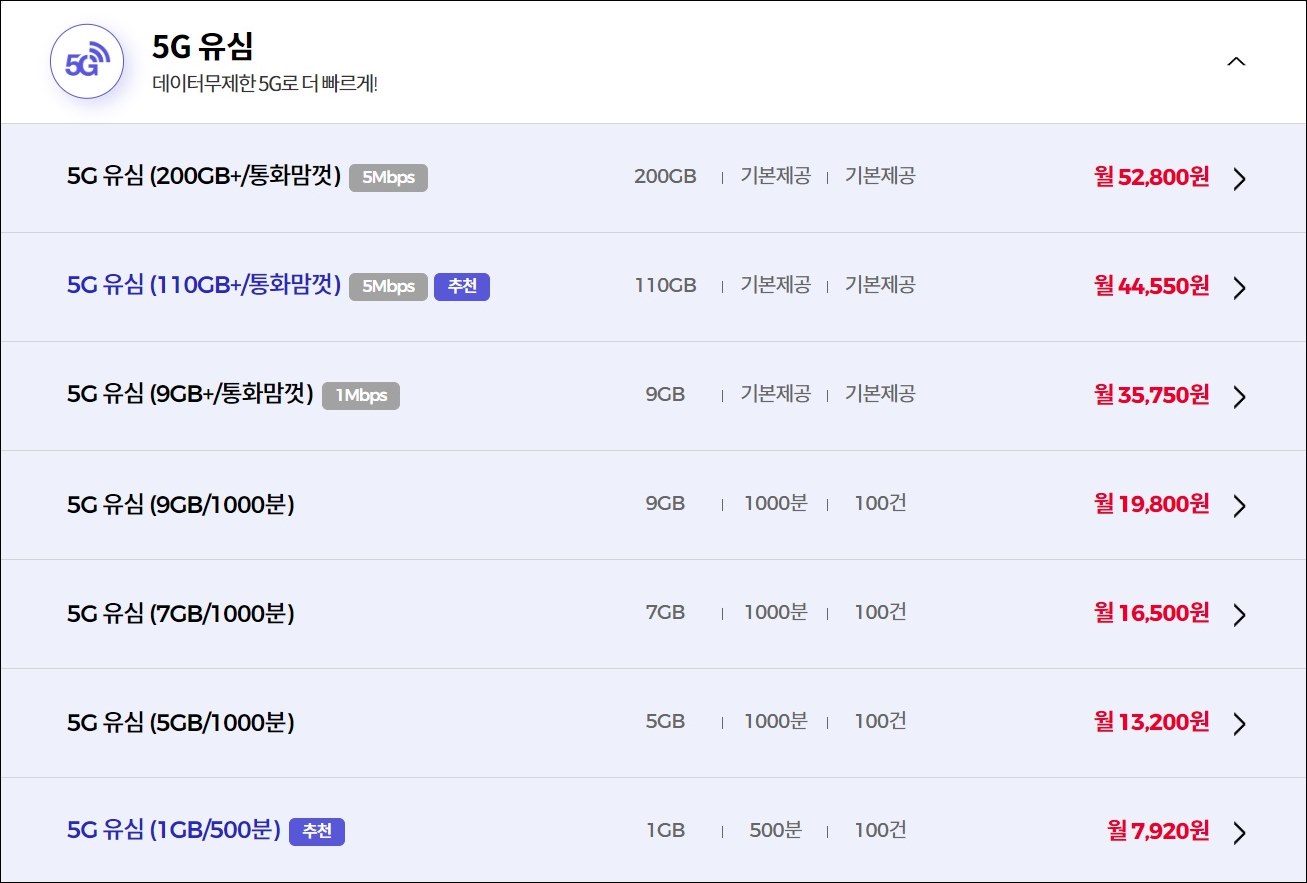Viewport: 1307px width, 883px height.
Task: Click 1000분 in the 7GB plan row
Action: (776, 613)
